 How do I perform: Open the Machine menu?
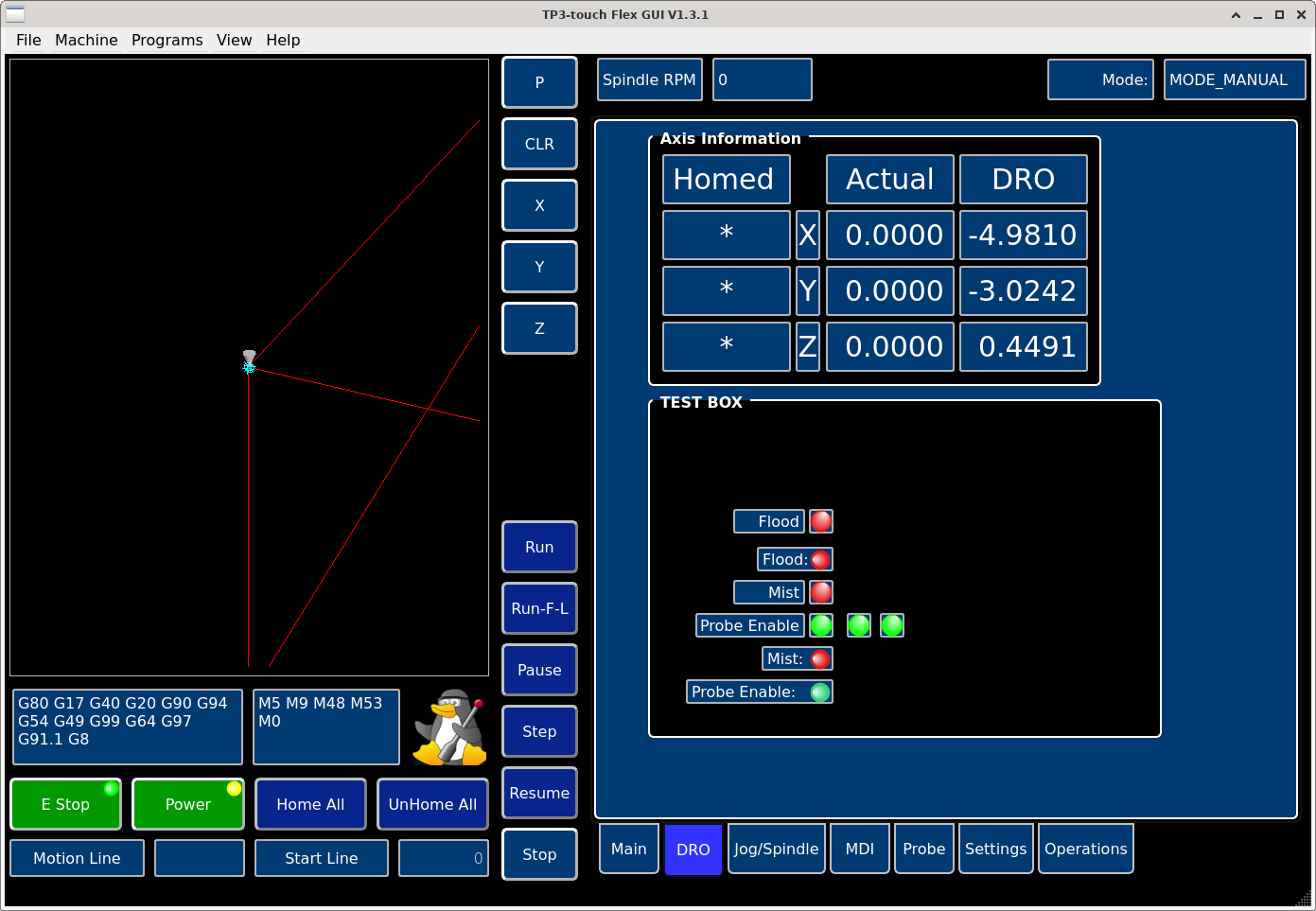tap(86, 40)
